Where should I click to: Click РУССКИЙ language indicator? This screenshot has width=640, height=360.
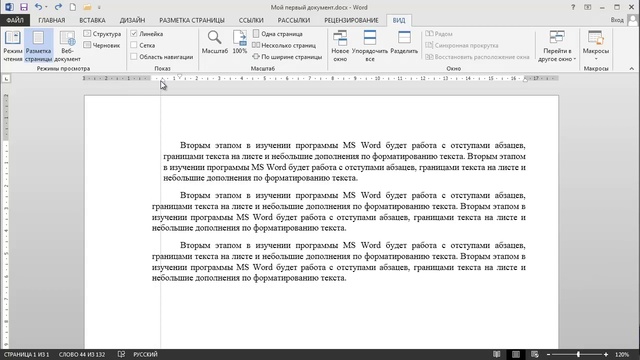click(x=145, y=354)
